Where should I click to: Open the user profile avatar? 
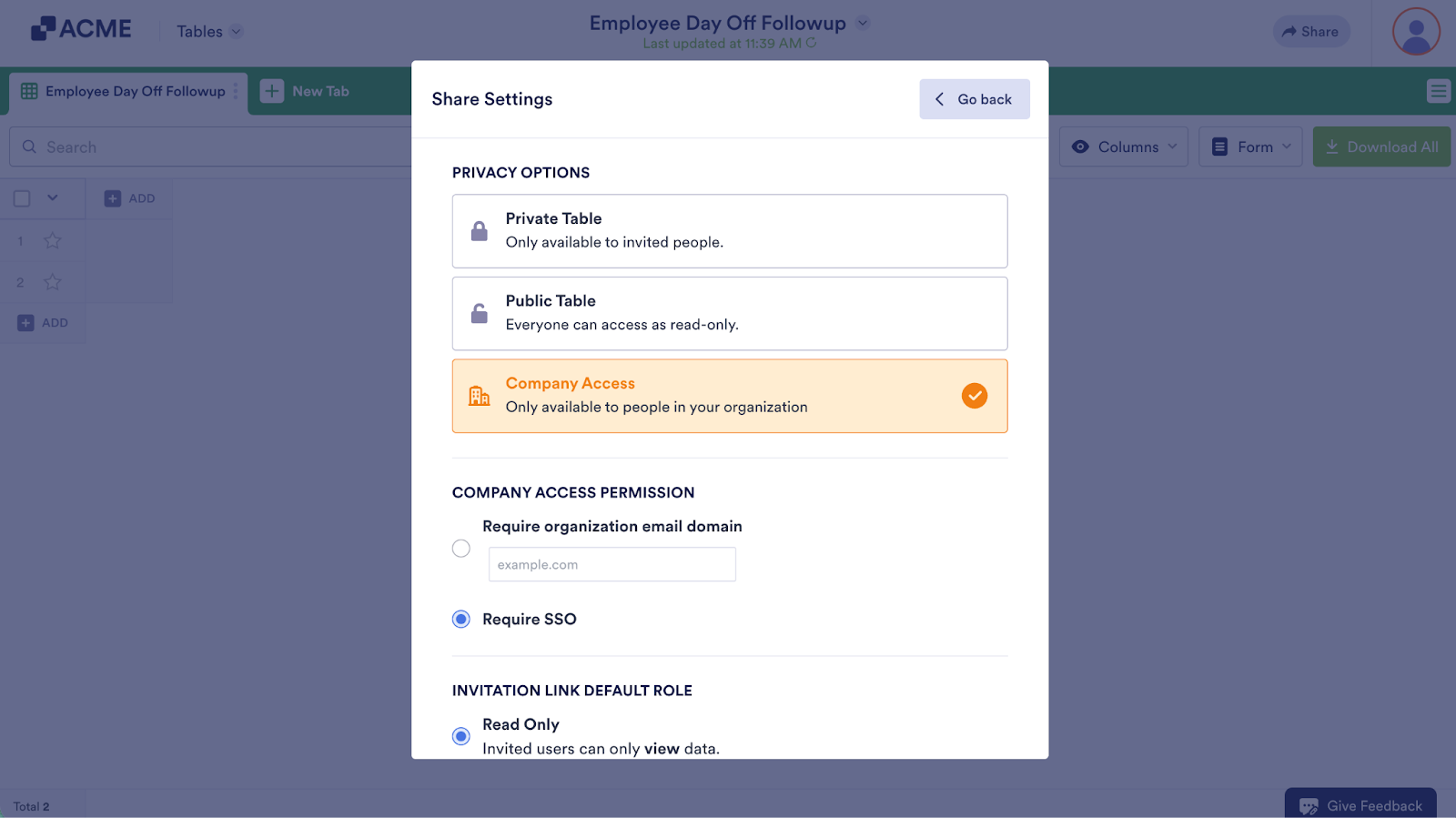[1415, 32]
